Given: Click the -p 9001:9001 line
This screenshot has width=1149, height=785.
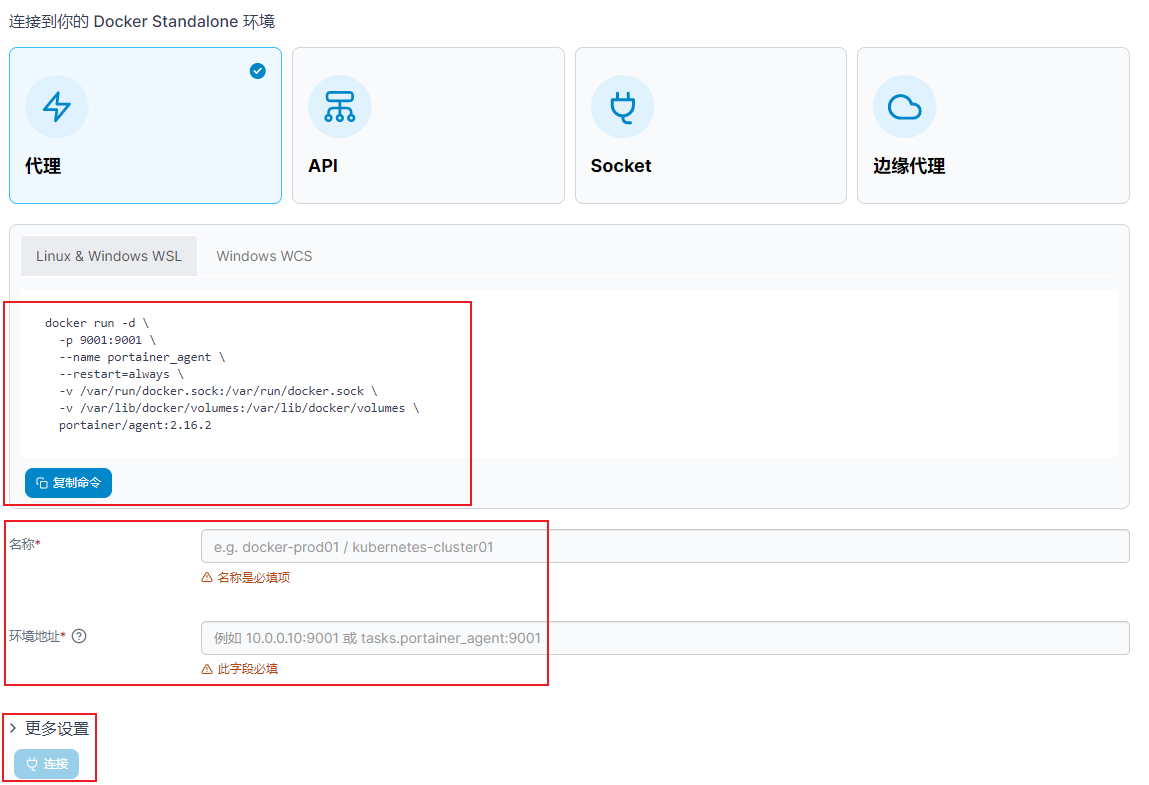Looking at the screenshot, I should (107, 340).
